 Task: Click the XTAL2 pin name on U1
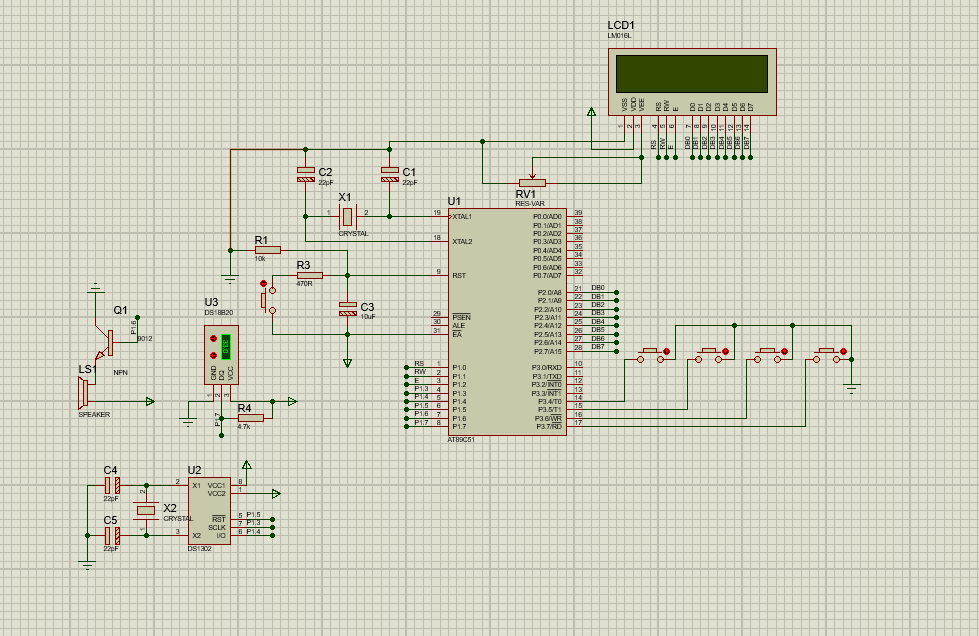pyautogui.click(x=462, y=242)
